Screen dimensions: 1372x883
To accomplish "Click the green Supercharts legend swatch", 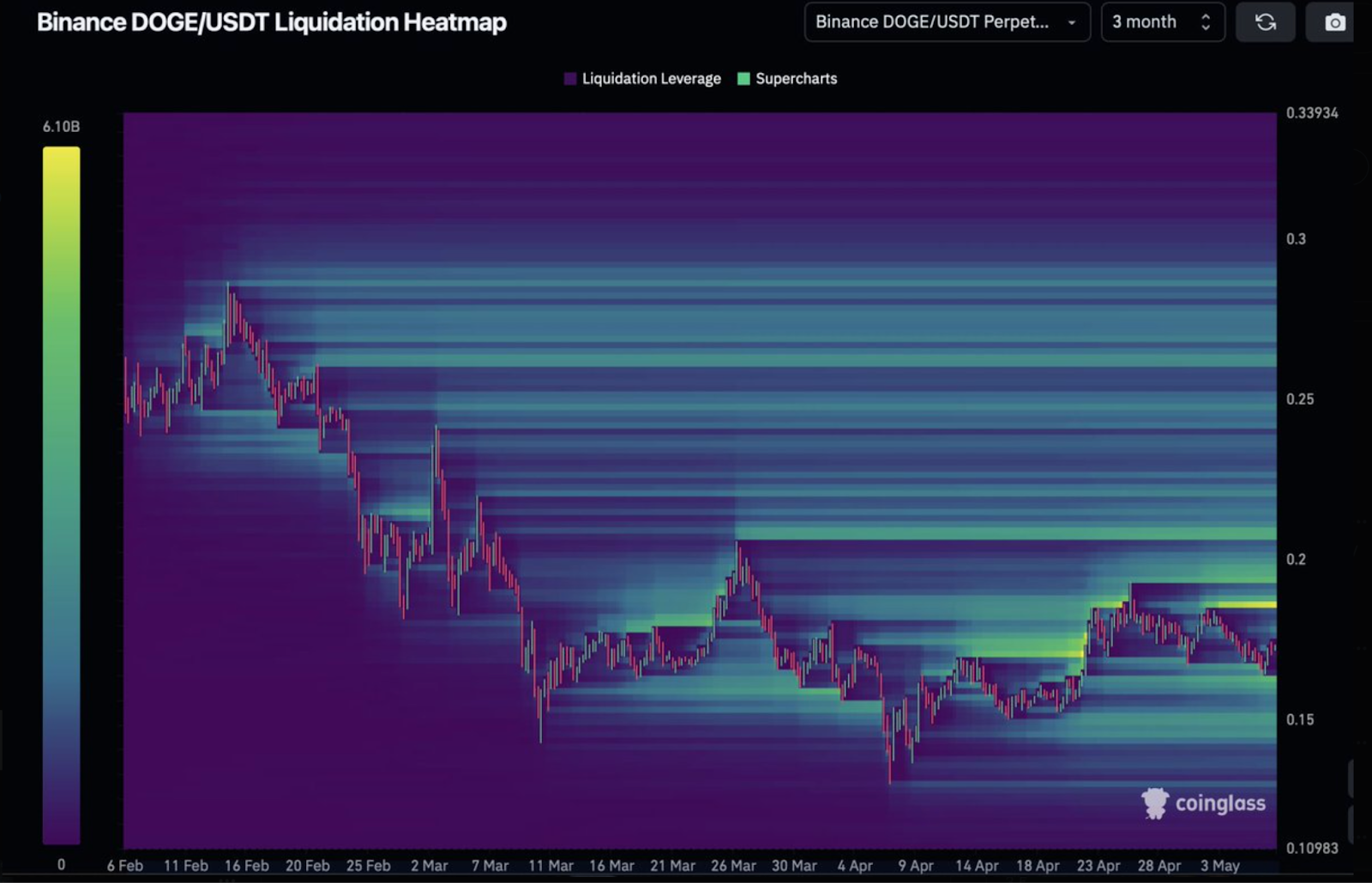I will [x=743, y=79].
